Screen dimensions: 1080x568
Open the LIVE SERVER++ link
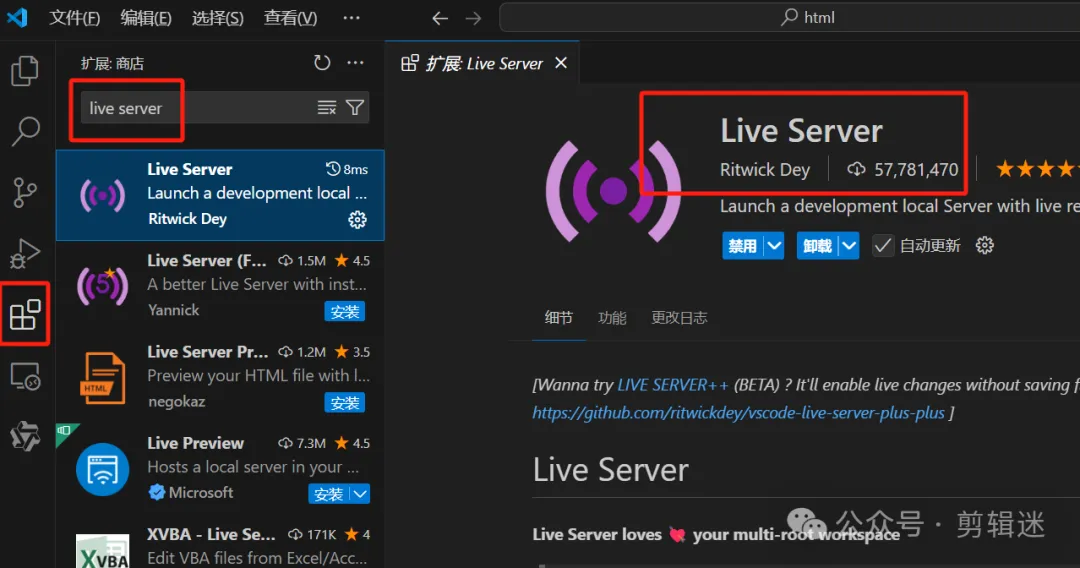point(672,385)
